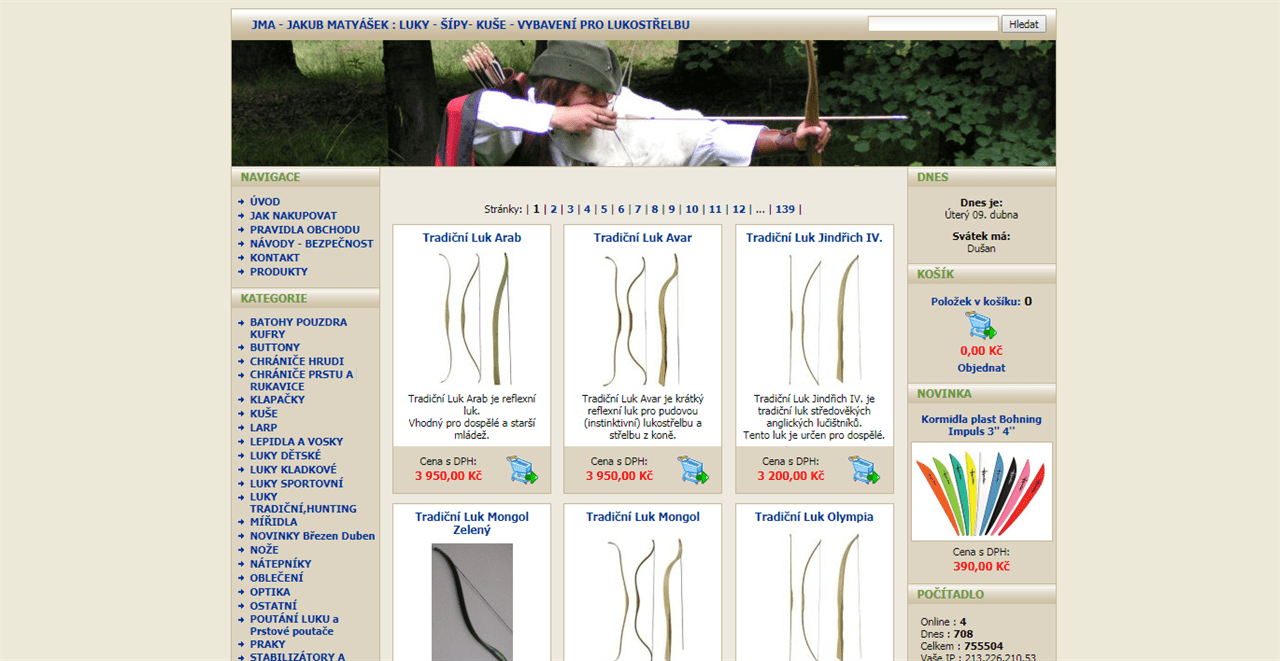1280x661 pixels.
Task: View Tradiční Luk Jindřich IV. bow image
Action: (814, 319)
